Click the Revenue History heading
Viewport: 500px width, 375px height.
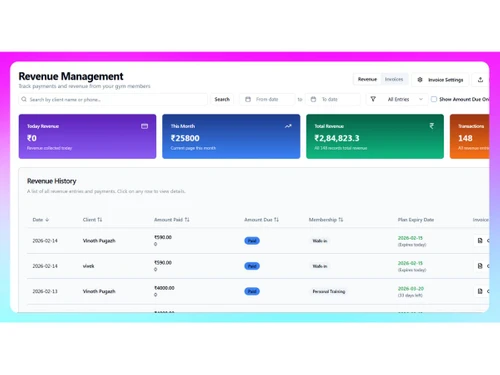(x=52, y=181)
